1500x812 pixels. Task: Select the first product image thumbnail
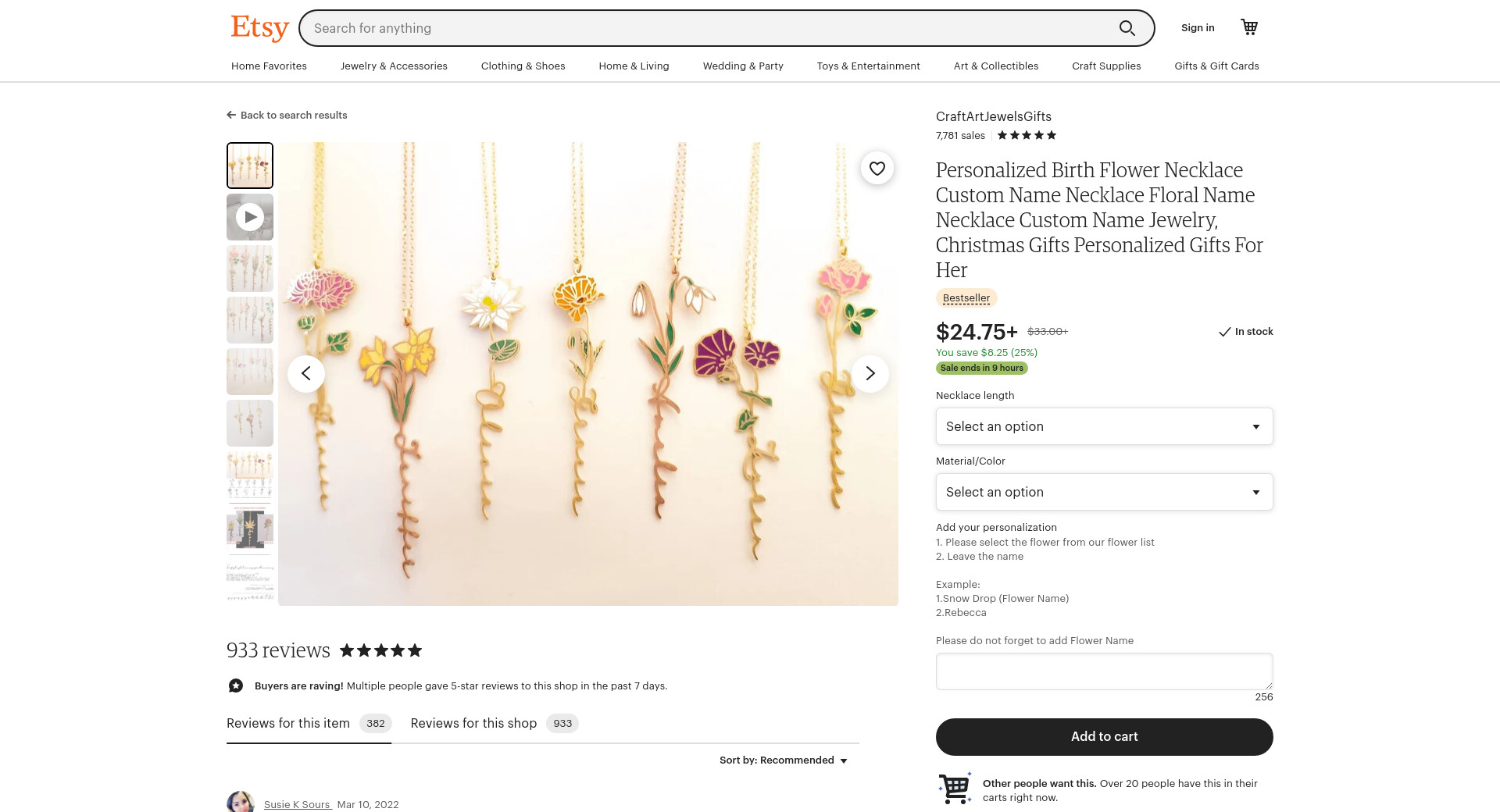point(250,166)
